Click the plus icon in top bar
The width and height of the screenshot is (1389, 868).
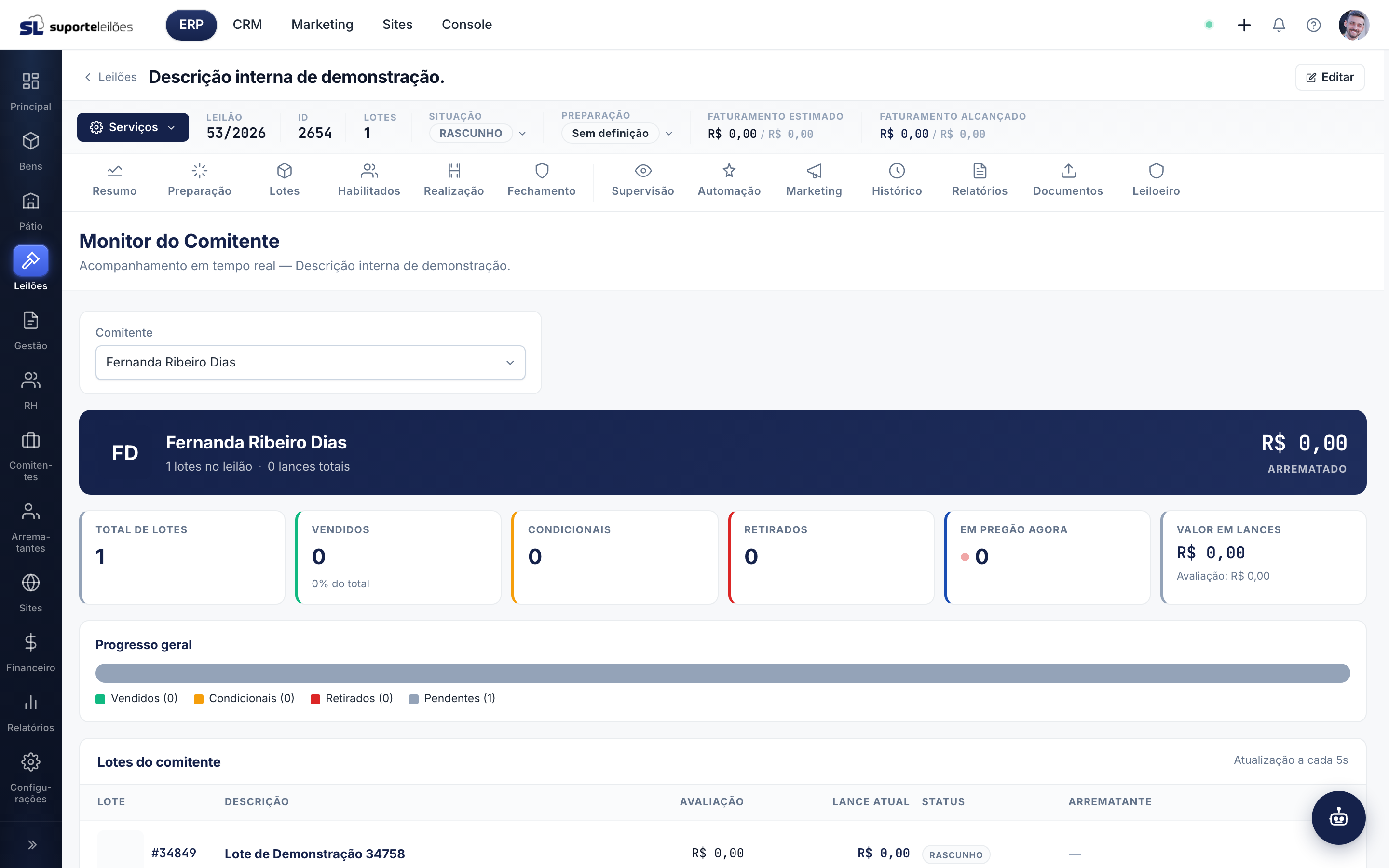point(1244,25)
